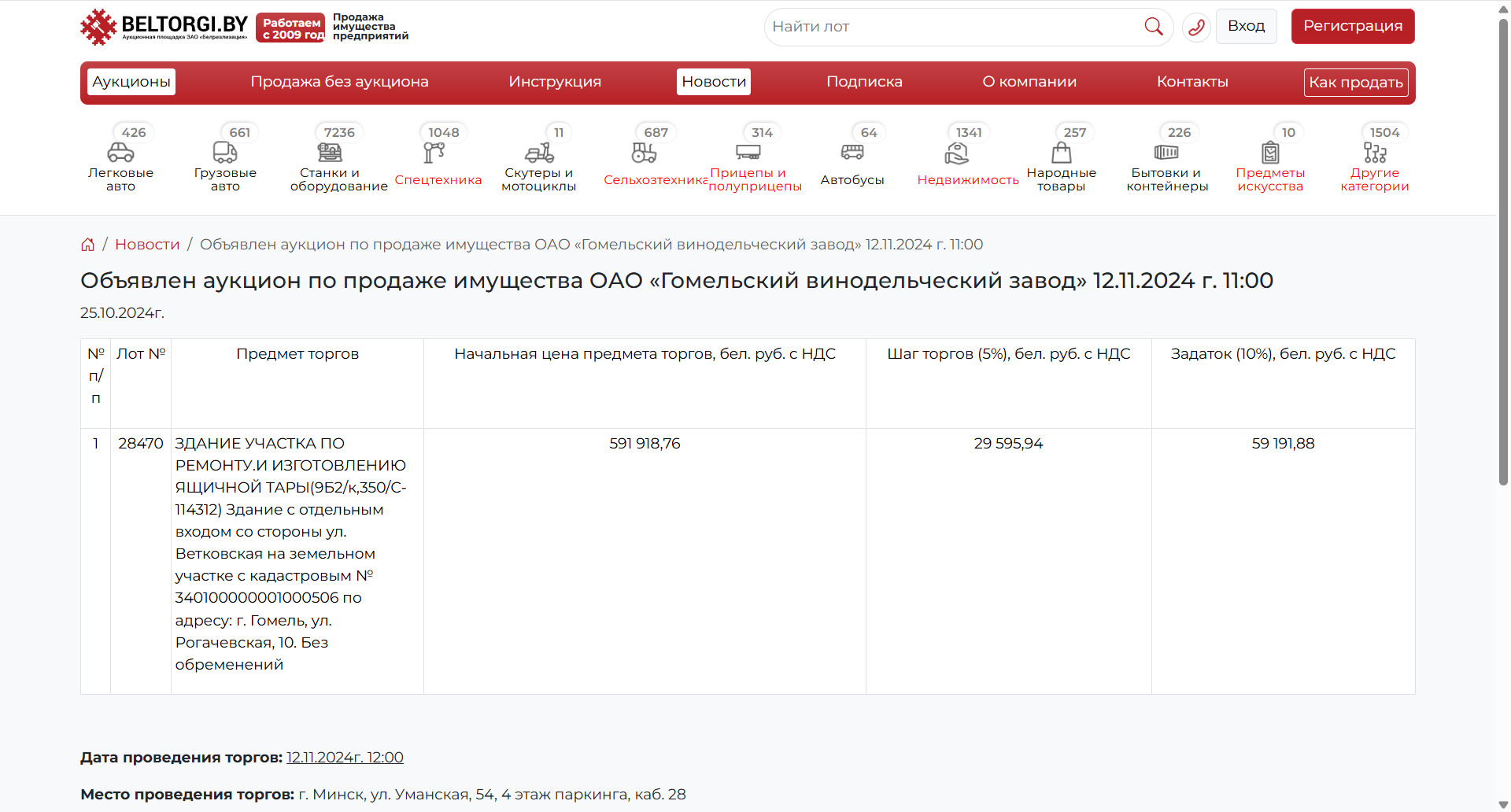
Task: Click the Сельхозтехника label link
Action: (x=656, y=180)
